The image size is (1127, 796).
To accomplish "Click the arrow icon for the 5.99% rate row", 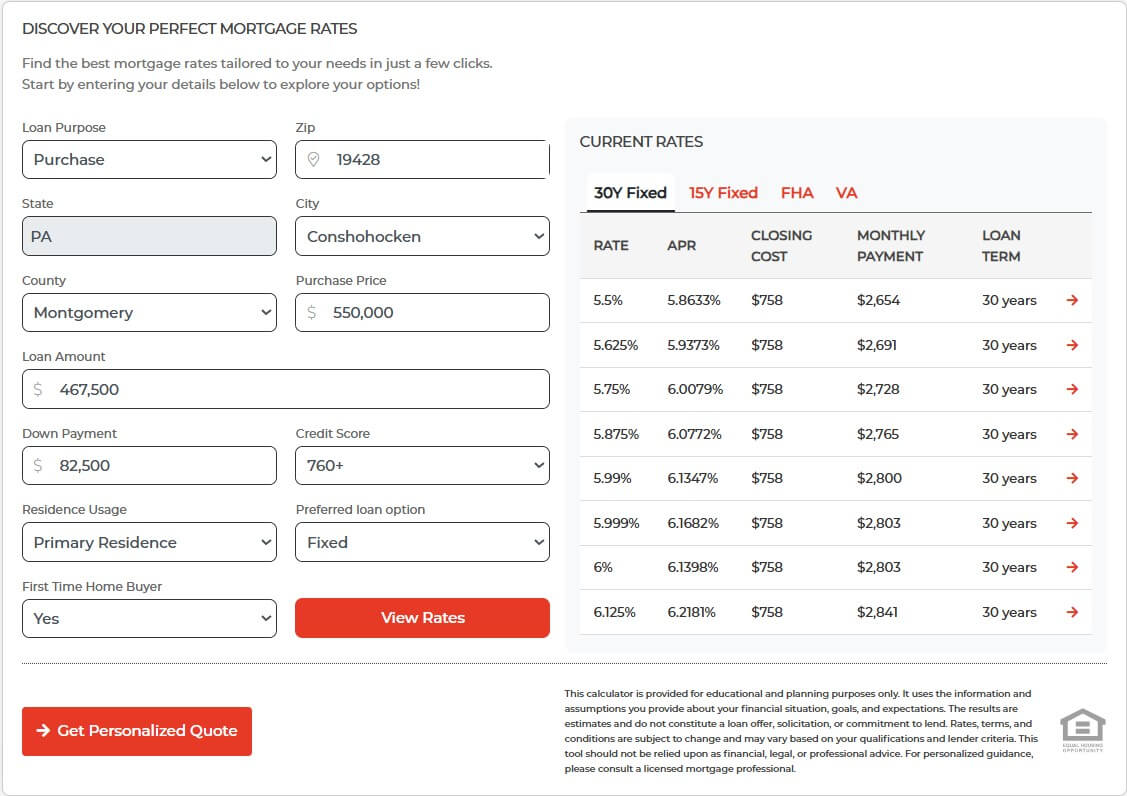I will coord(1072,478).
